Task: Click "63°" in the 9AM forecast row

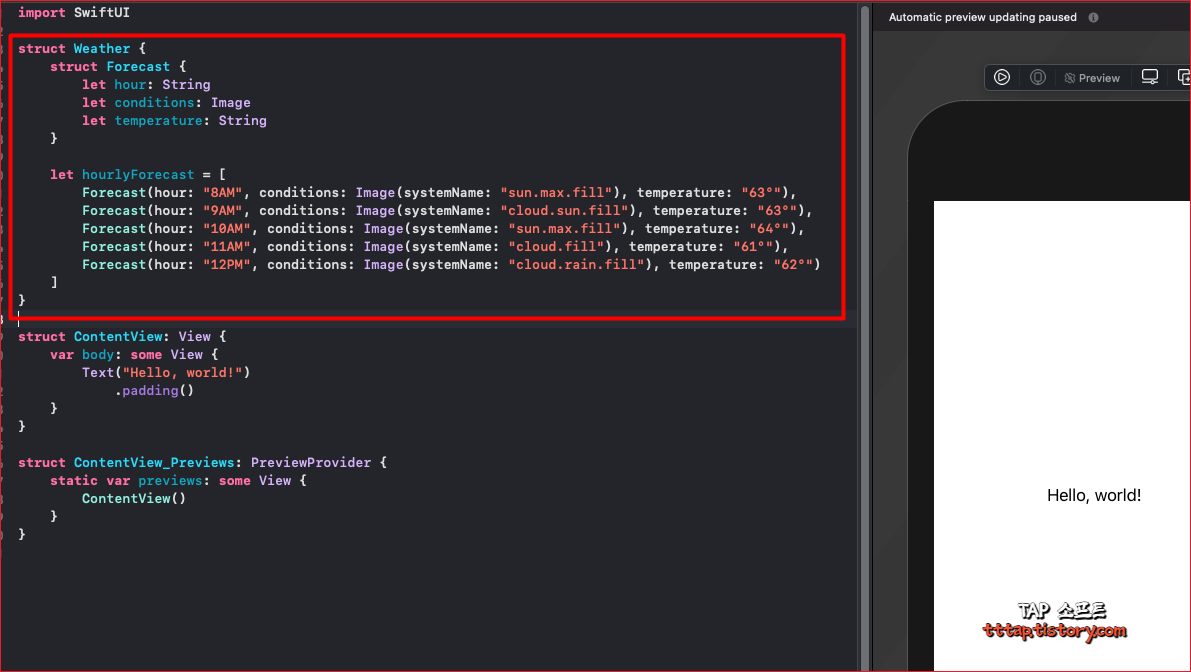Action: pyautogui.click(x=777, y=211)
